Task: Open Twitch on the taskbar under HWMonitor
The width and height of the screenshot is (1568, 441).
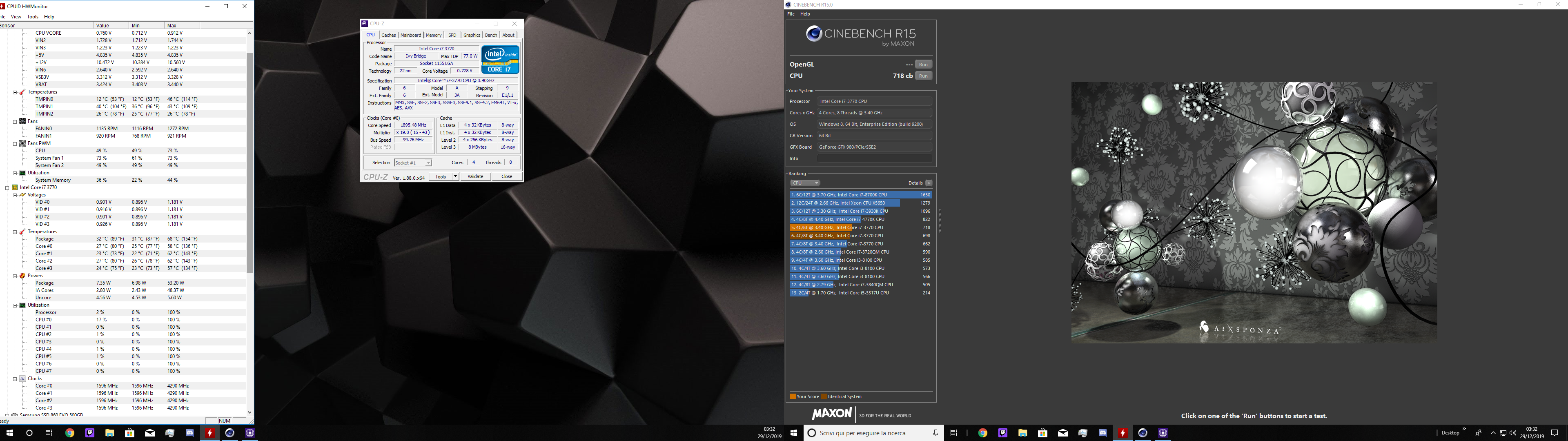Action: [x=89, y=433]
